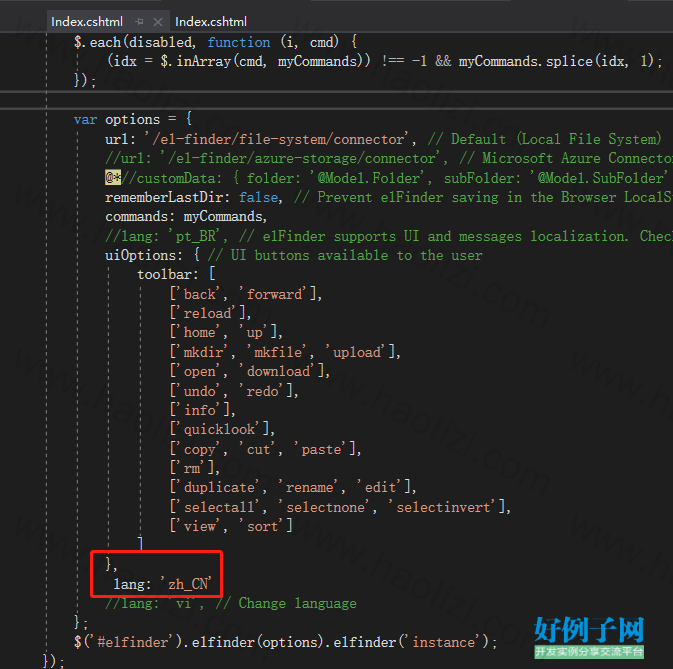Click the '$.inArray(cmd, myCommands)' line
Image resolution: width=673 pixels, height=669 pixels.
click(385, 61)
